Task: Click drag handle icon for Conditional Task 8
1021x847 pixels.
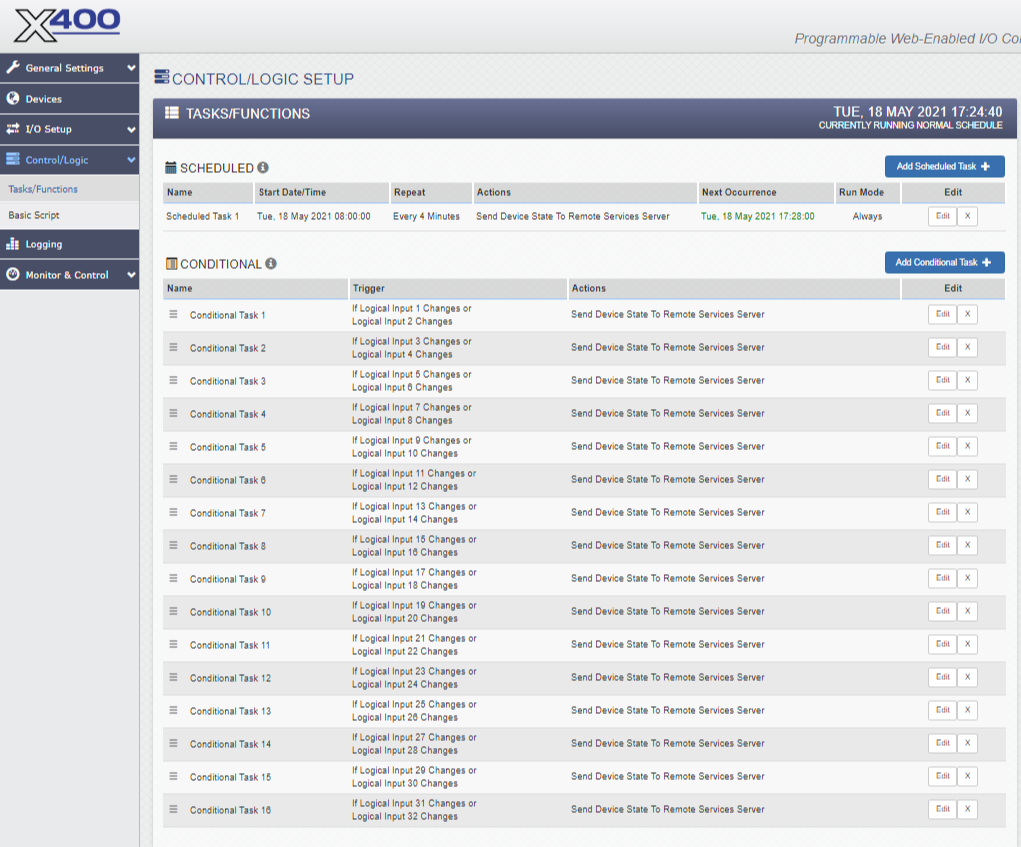Action: click(173, 545)
